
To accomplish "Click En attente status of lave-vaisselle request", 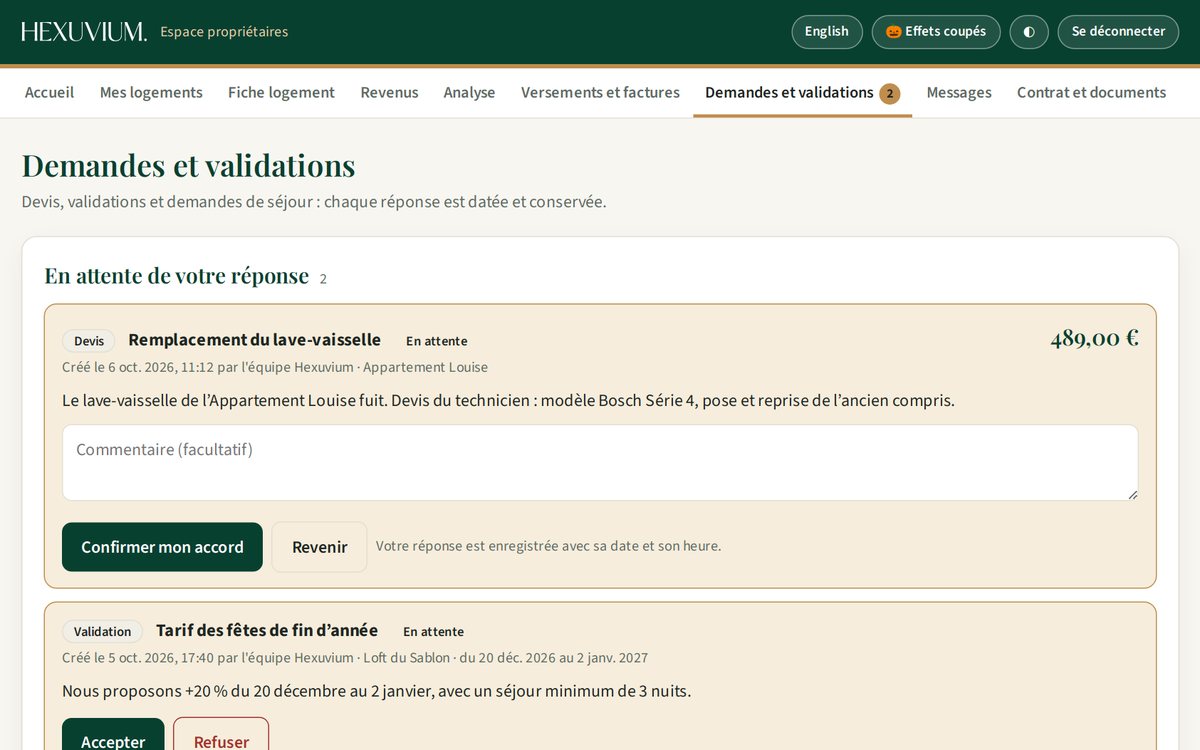I will coord(436,341).
